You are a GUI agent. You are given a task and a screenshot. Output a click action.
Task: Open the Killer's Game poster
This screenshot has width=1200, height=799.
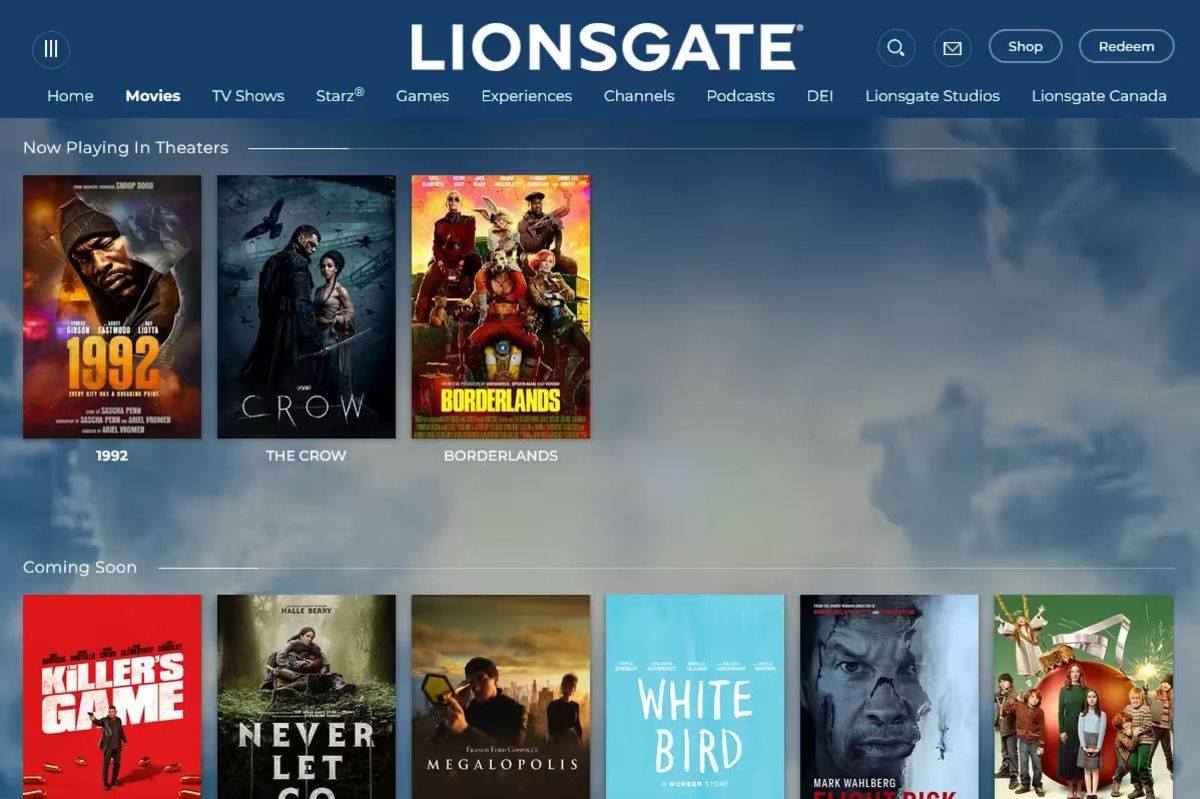coord(112,697)
